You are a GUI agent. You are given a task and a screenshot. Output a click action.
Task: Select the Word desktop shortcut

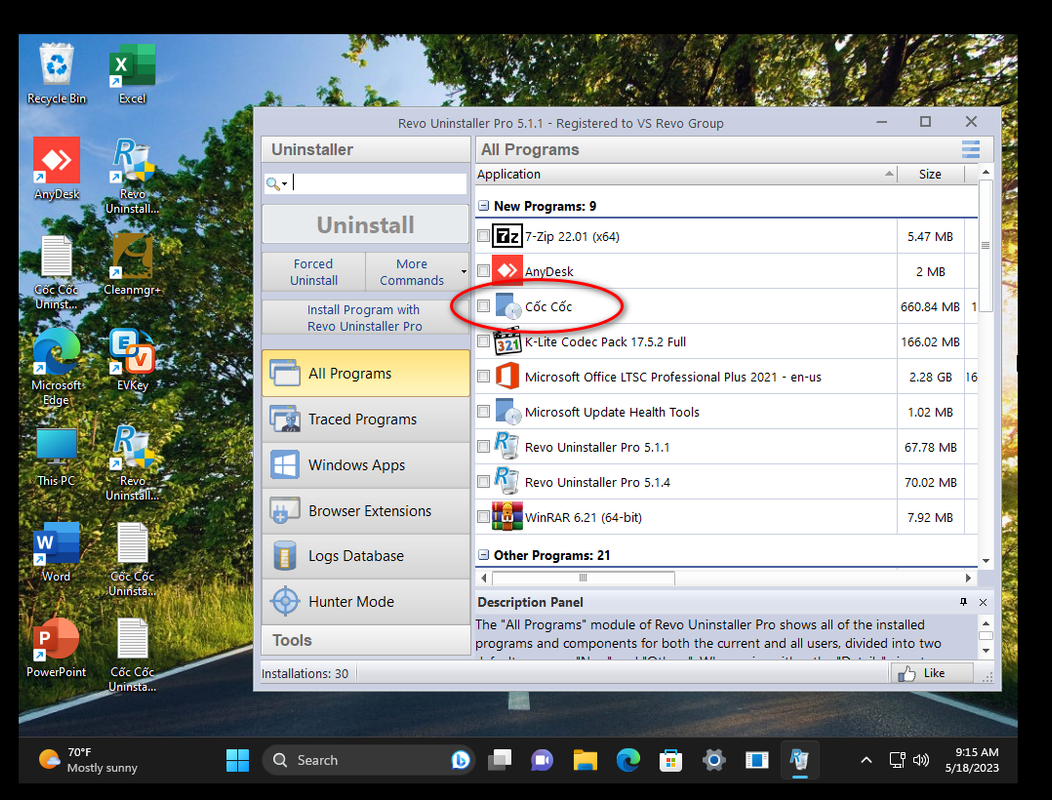click(x=56, y=552)
